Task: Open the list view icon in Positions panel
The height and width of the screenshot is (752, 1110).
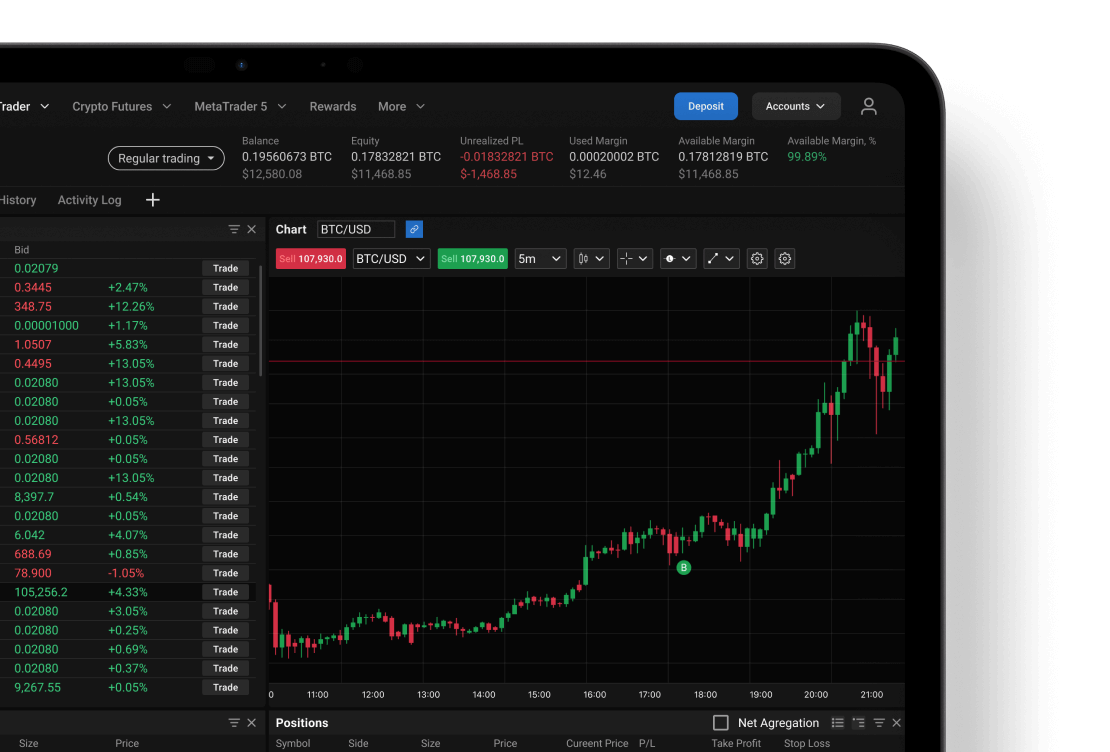Action: click(837, 722)
